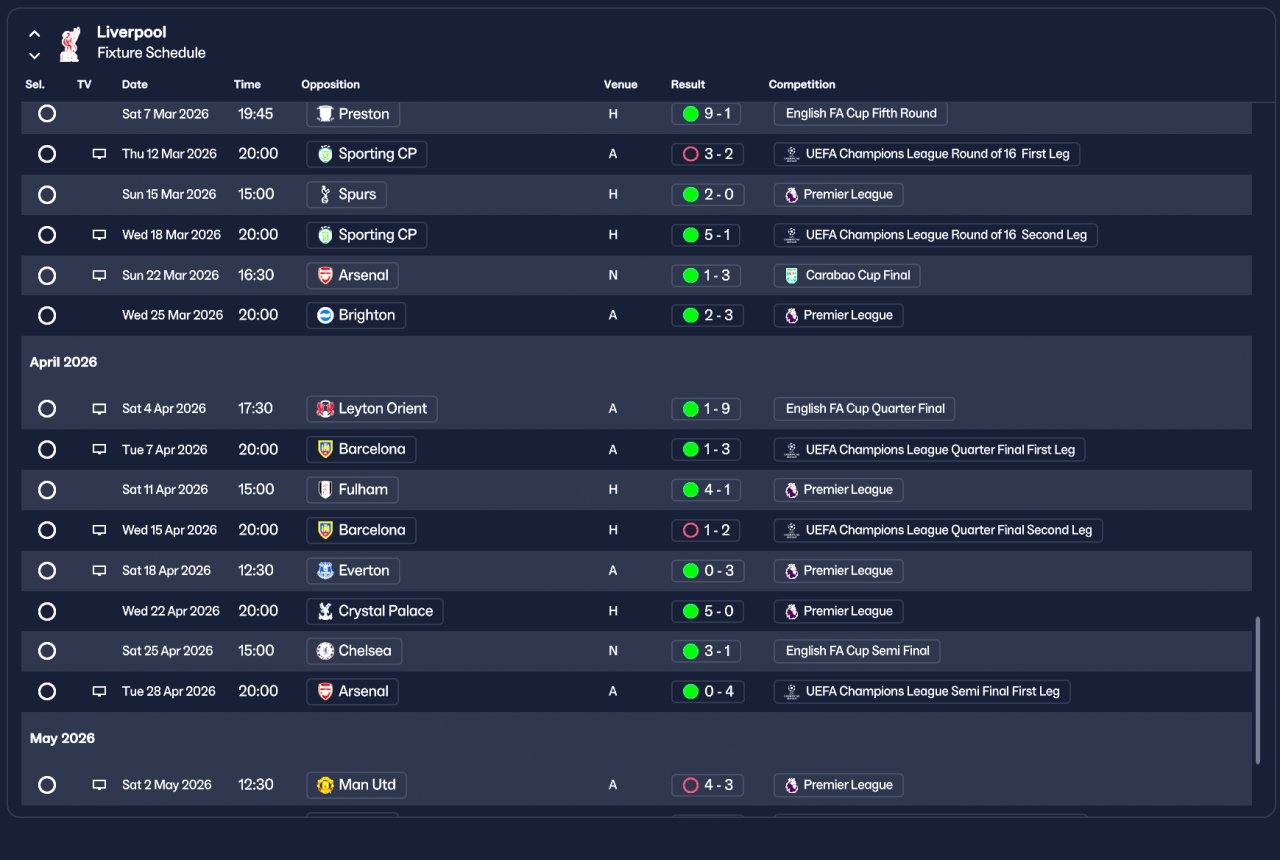Sort by the Competition column header

802,85
